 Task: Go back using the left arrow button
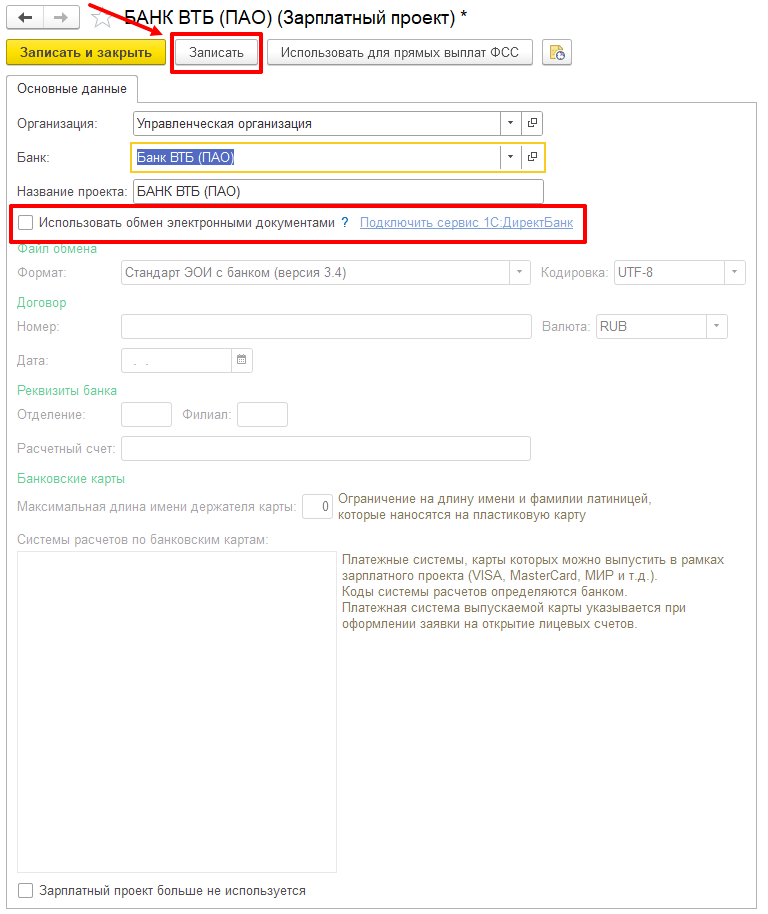tap(25, 17)
